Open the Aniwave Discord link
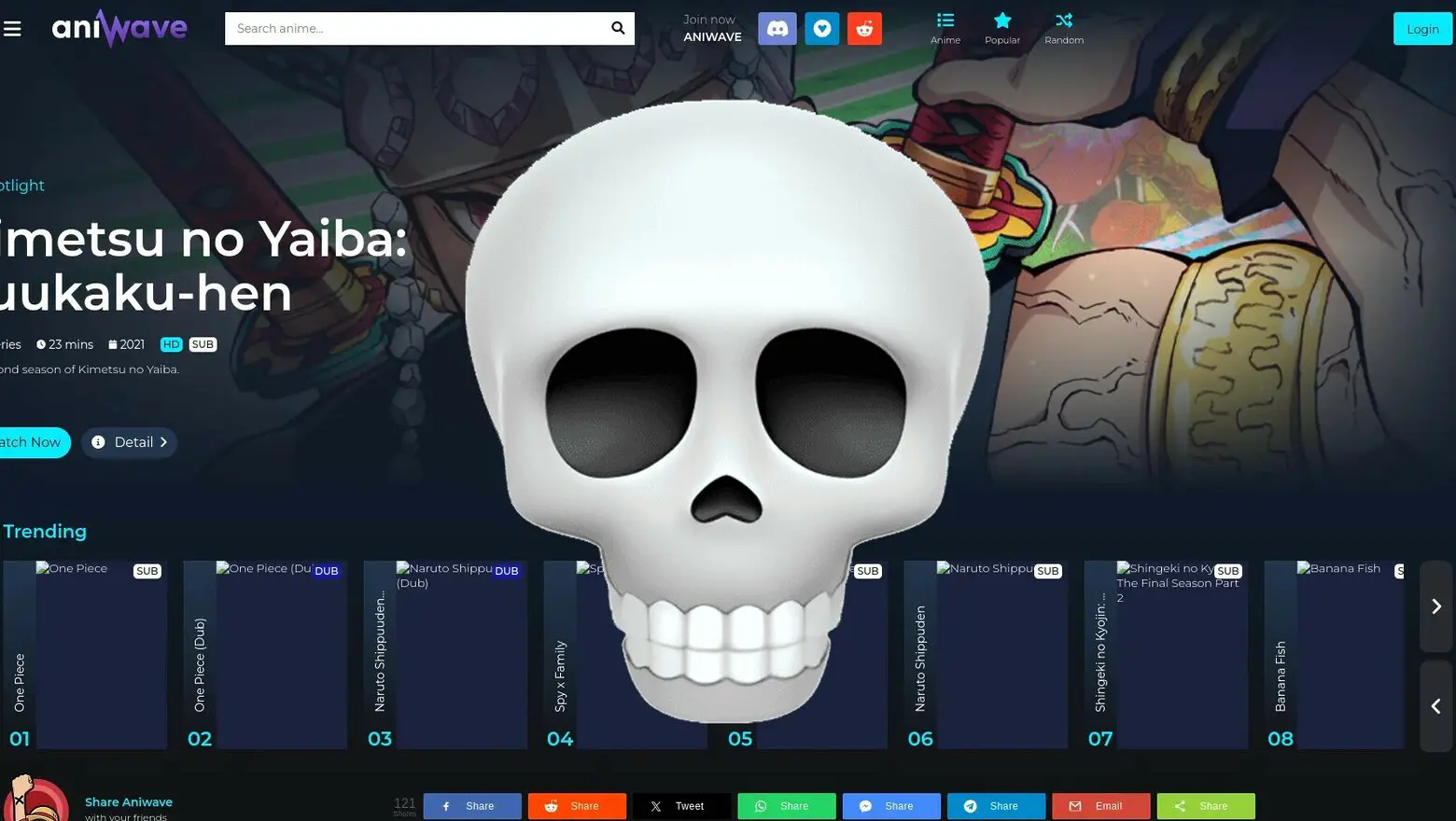This screenshot has height=821, width=1456. pyautogui.click(x=777, y=29)
